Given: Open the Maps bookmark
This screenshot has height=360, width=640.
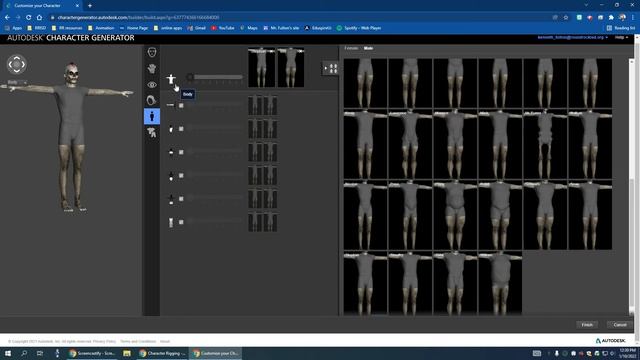Looking at the screenshot, I should [249, 28].
